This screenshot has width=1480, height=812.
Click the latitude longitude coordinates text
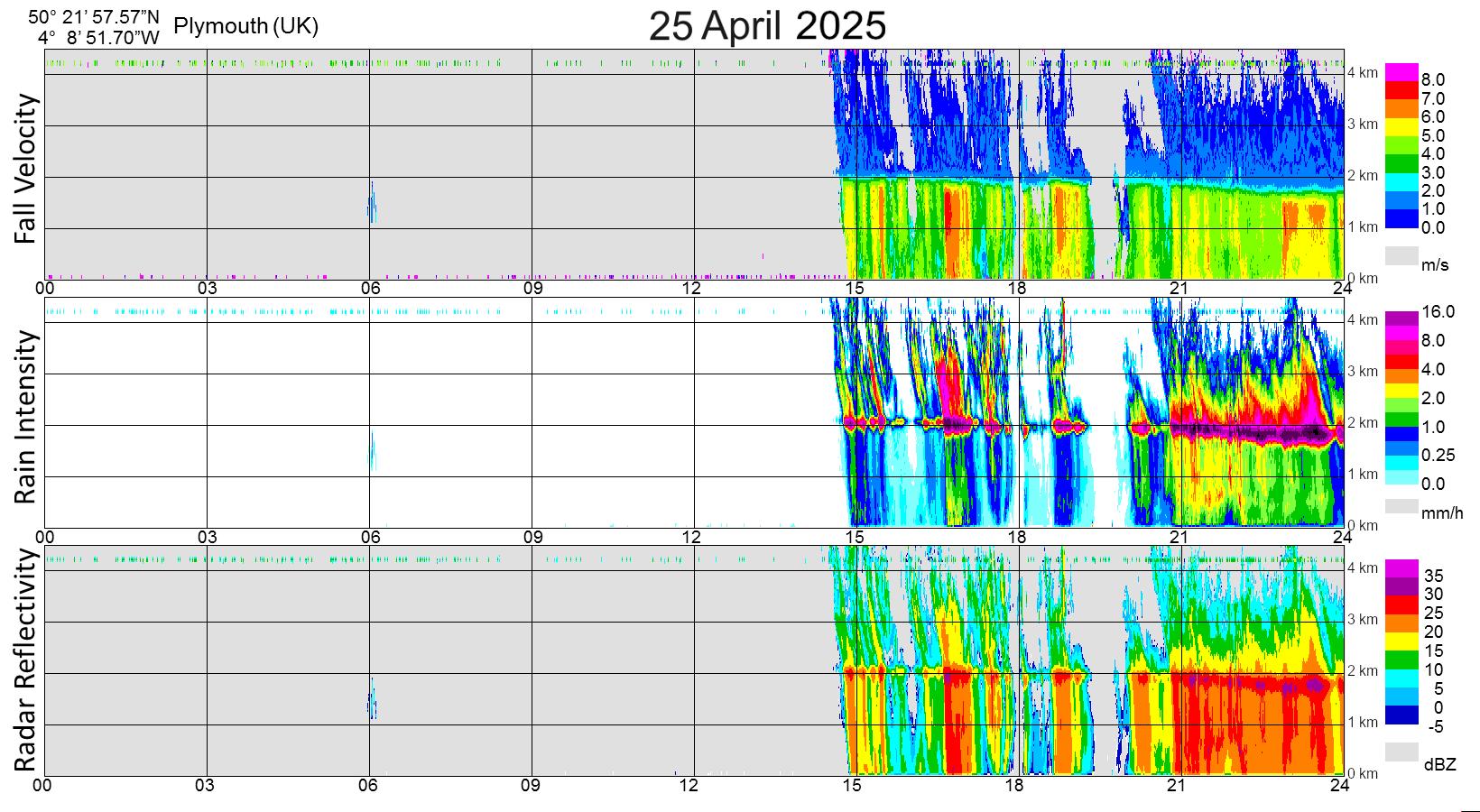click(x=94, y=27)
